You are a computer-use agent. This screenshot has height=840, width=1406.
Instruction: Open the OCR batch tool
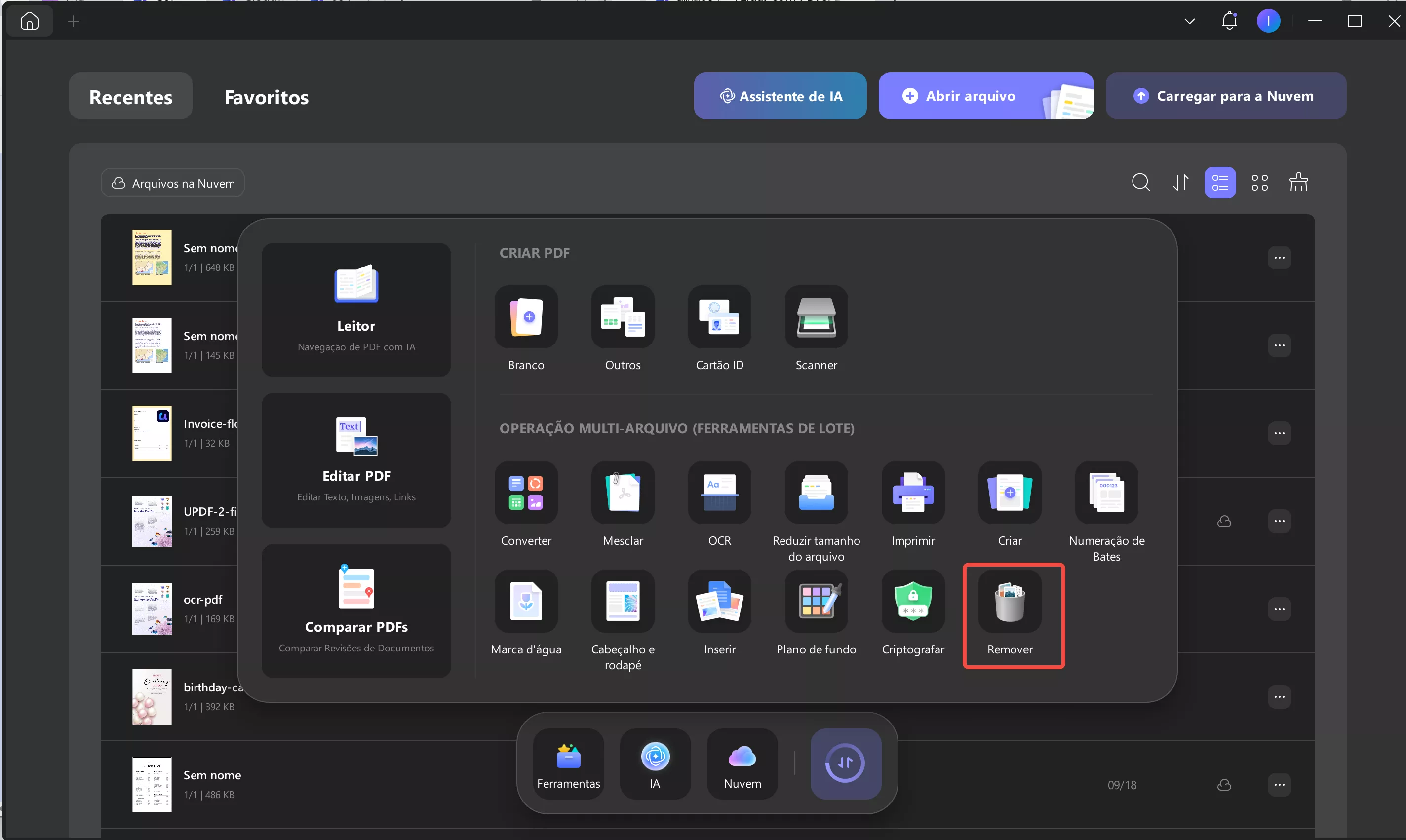click(x=719, y=493)
